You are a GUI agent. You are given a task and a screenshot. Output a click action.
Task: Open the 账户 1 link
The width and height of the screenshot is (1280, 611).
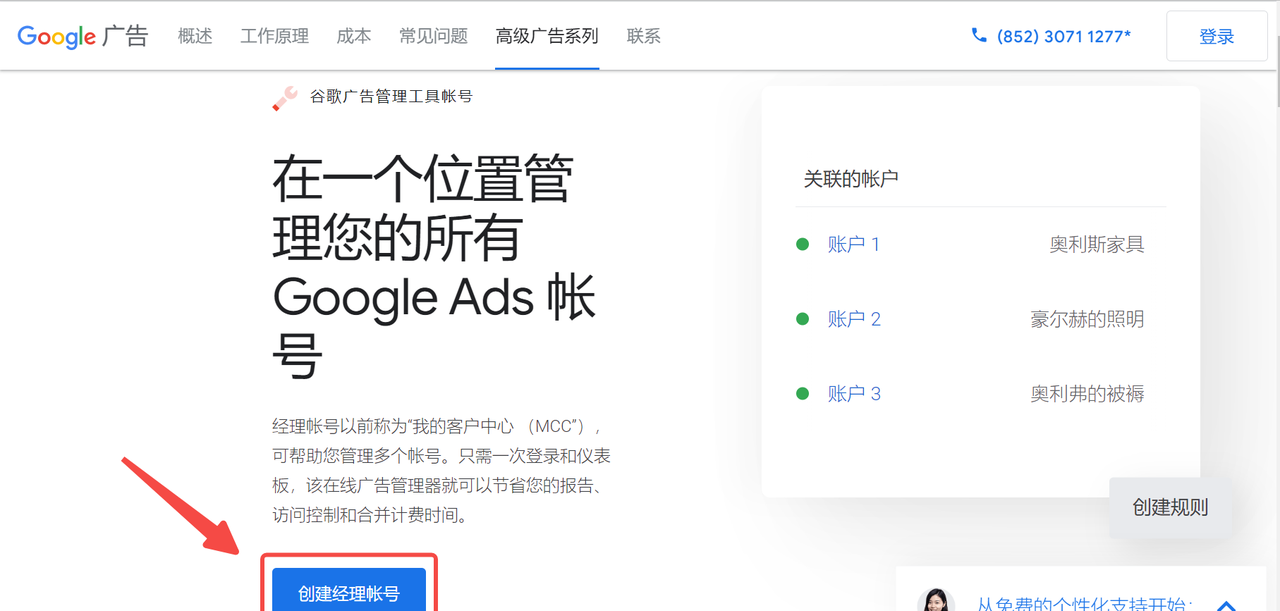[853, 244]
